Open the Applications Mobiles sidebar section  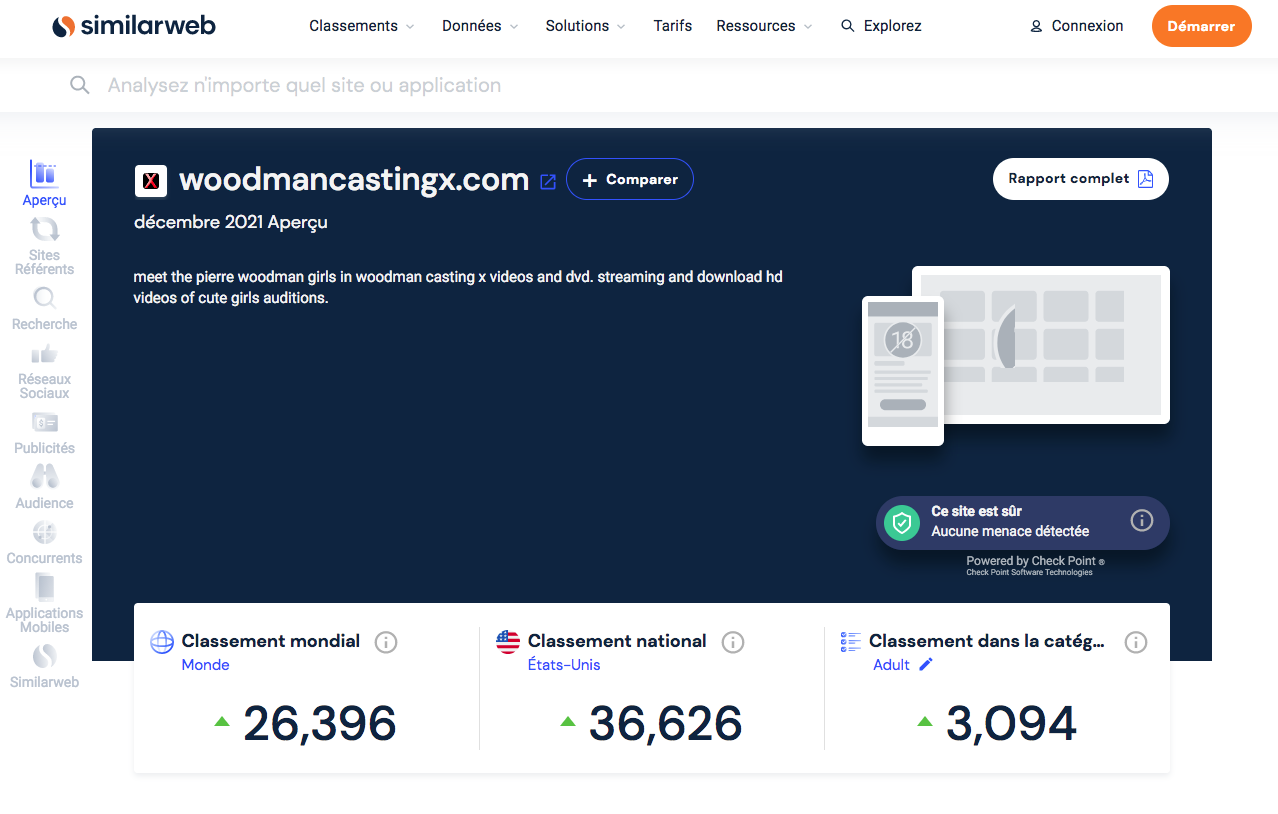point(44,588)
